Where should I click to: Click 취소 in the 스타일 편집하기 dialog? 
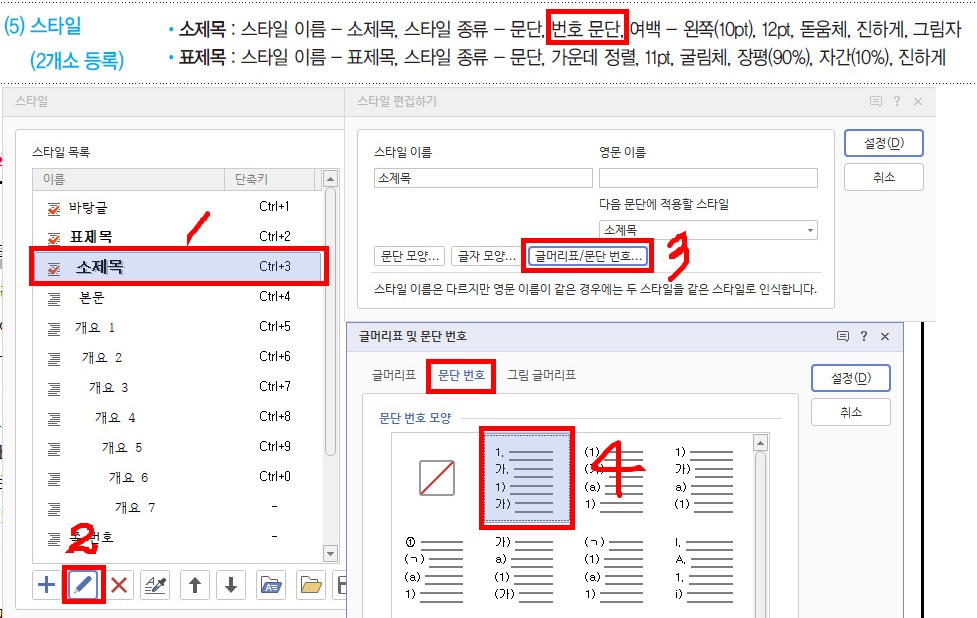pyautogui.click(x=884, y=177)
